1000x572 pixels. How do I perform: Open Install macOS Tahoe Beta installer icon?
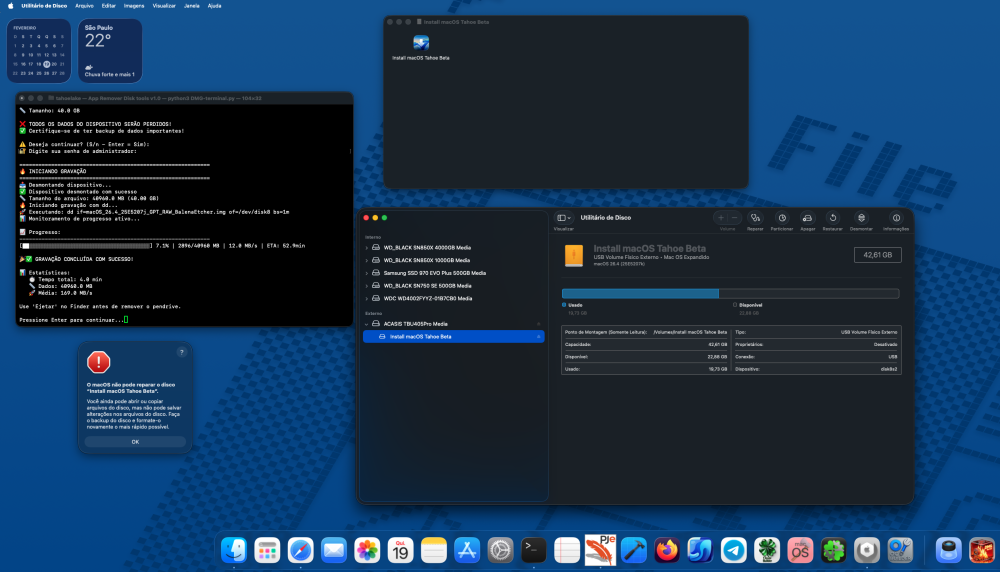[x=421, y=43]
